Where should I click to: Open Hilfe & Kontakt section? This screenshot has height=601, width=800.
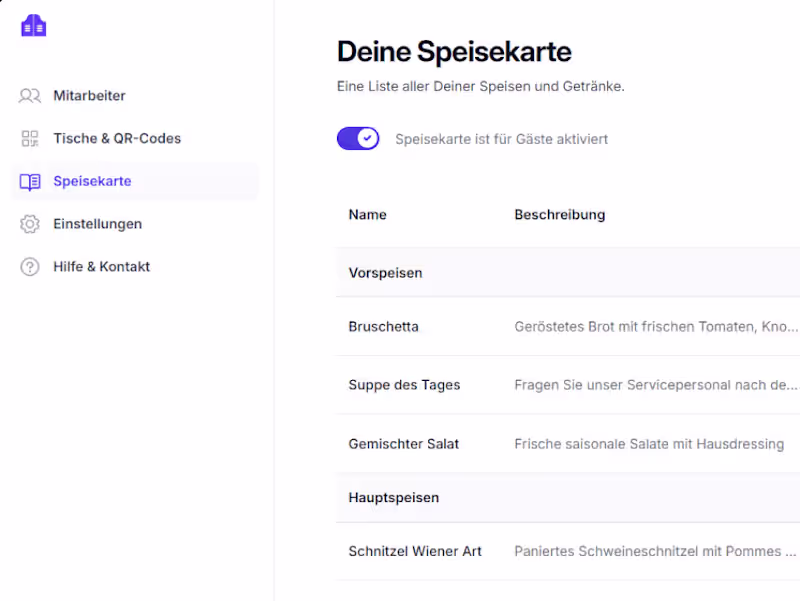tap(101, 267)
